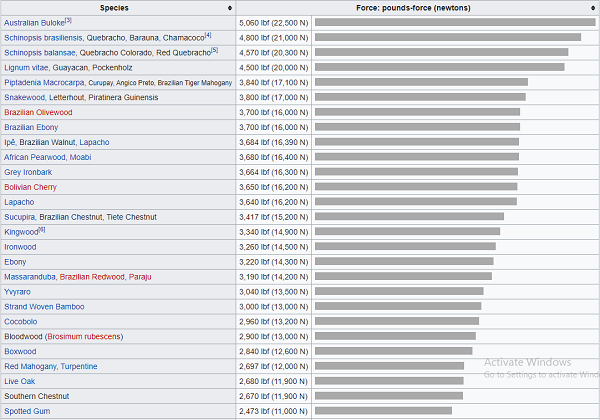Viewport: 600px width, 420px height.
Task: Open red Brazilian Redwood link
Action: pyautogui.click(x=92, y=277)
